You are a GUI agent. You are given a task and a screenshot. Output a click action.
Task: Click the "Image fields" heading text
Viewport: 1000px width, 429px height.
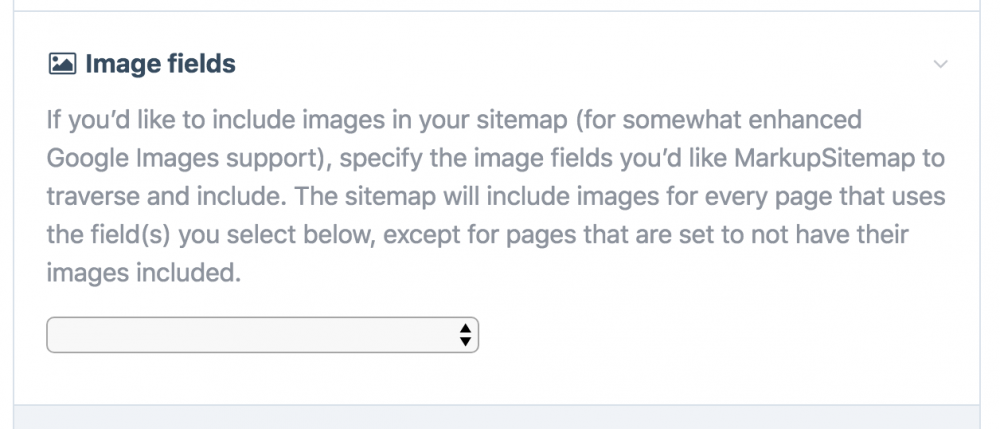[x=160, y=65]
